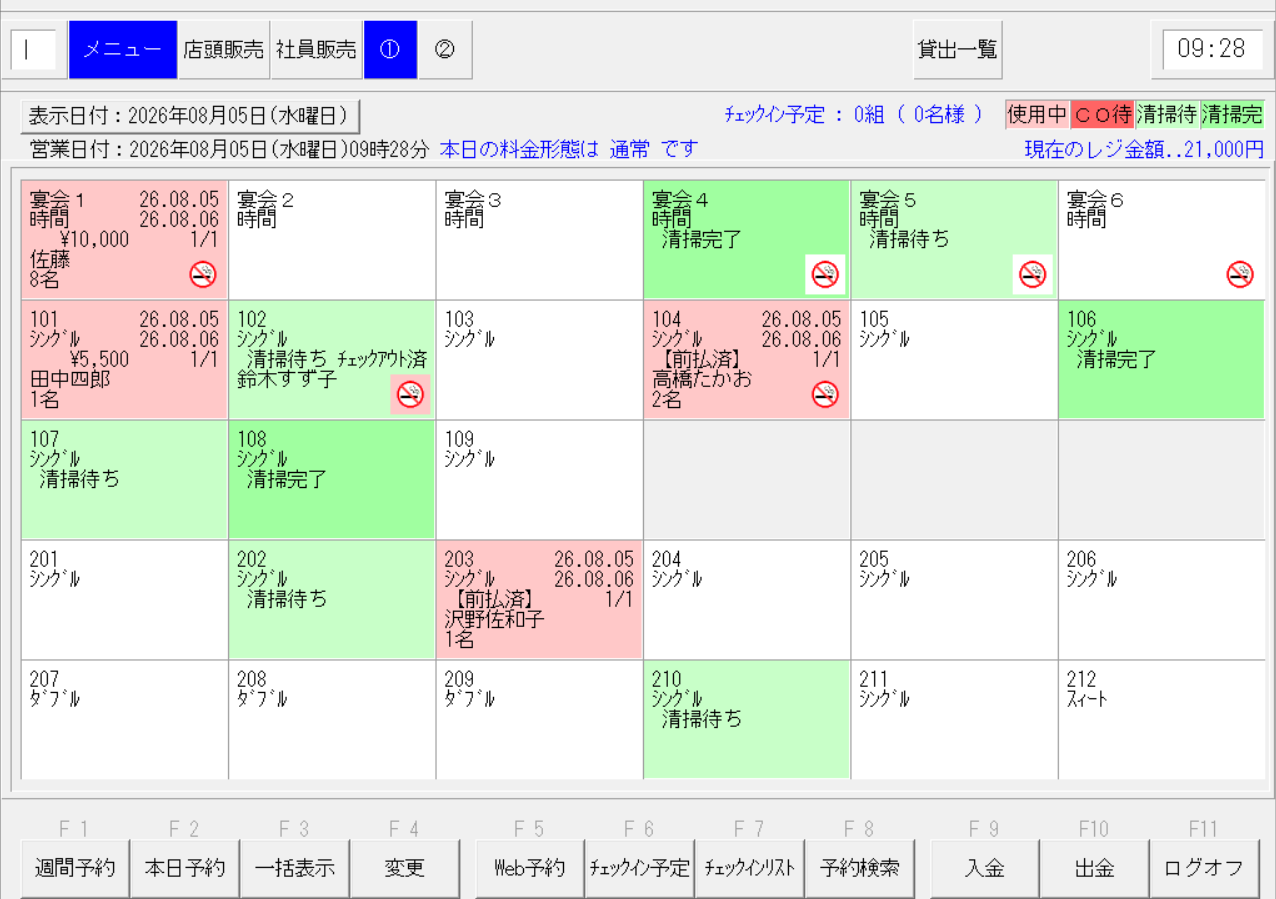Click 一括表示 (F3) button
This screenshot has width=1276, height=899.
point(295,868)
